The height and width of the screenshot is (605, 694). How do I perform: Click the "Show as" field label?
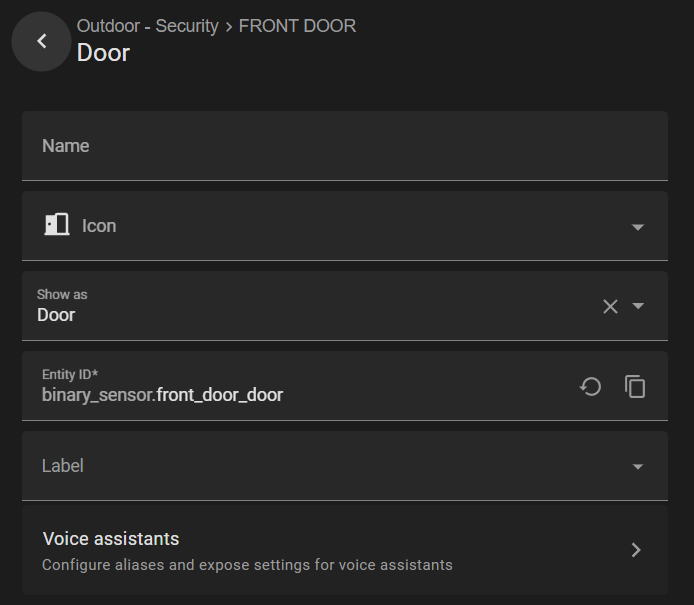[62, 295]
